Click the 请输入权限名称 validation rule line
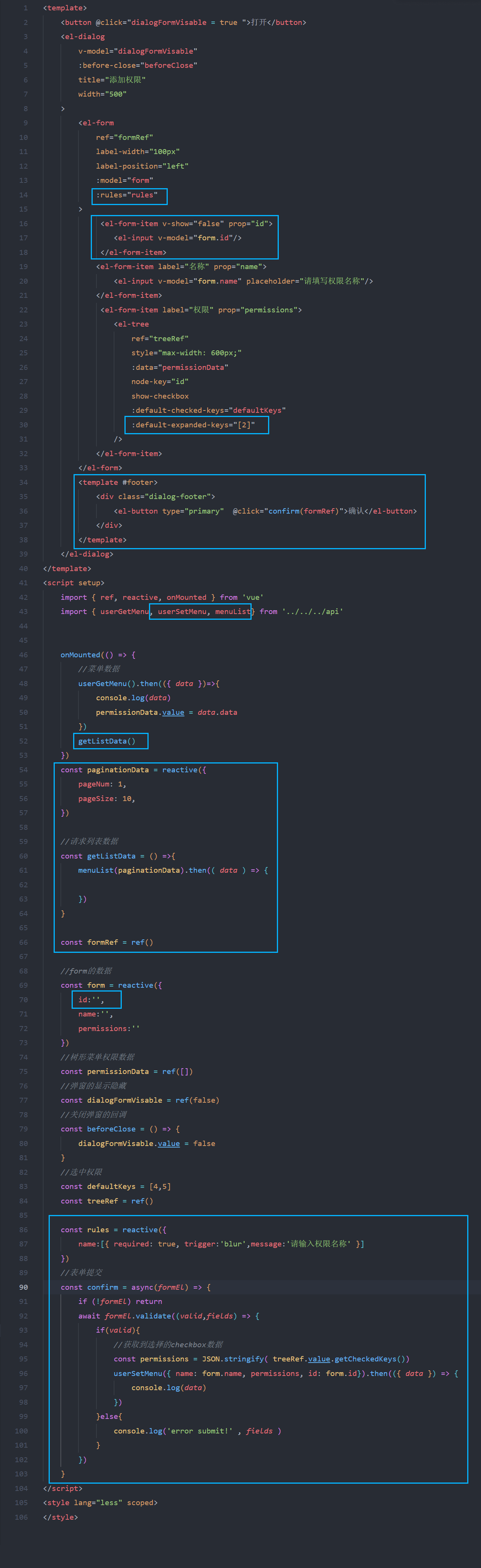 (x=221, y=1244)
